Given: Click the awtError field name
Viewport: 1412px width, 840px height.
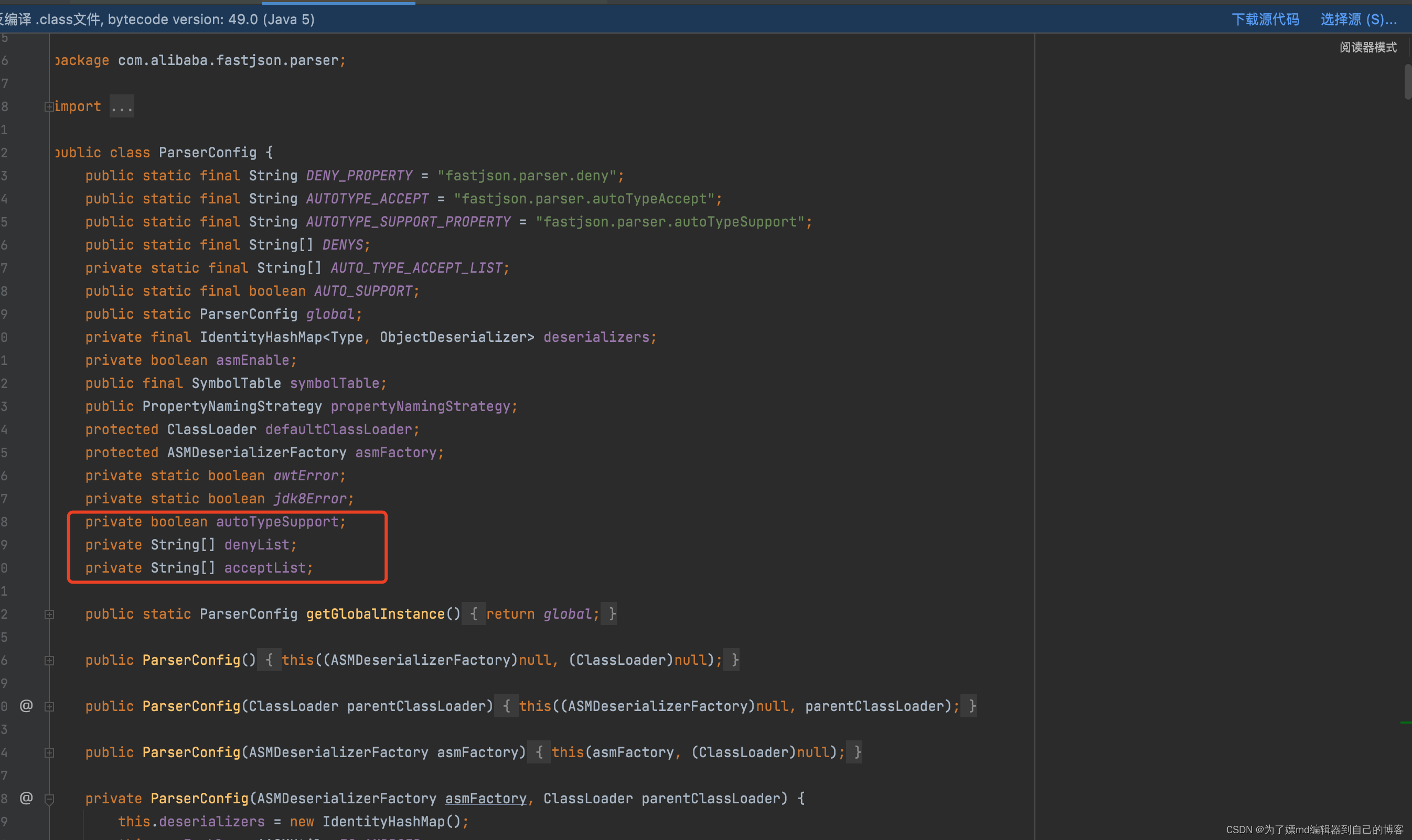Looking at the screenshot, I should pyautogui.click(x=306, y=476).
